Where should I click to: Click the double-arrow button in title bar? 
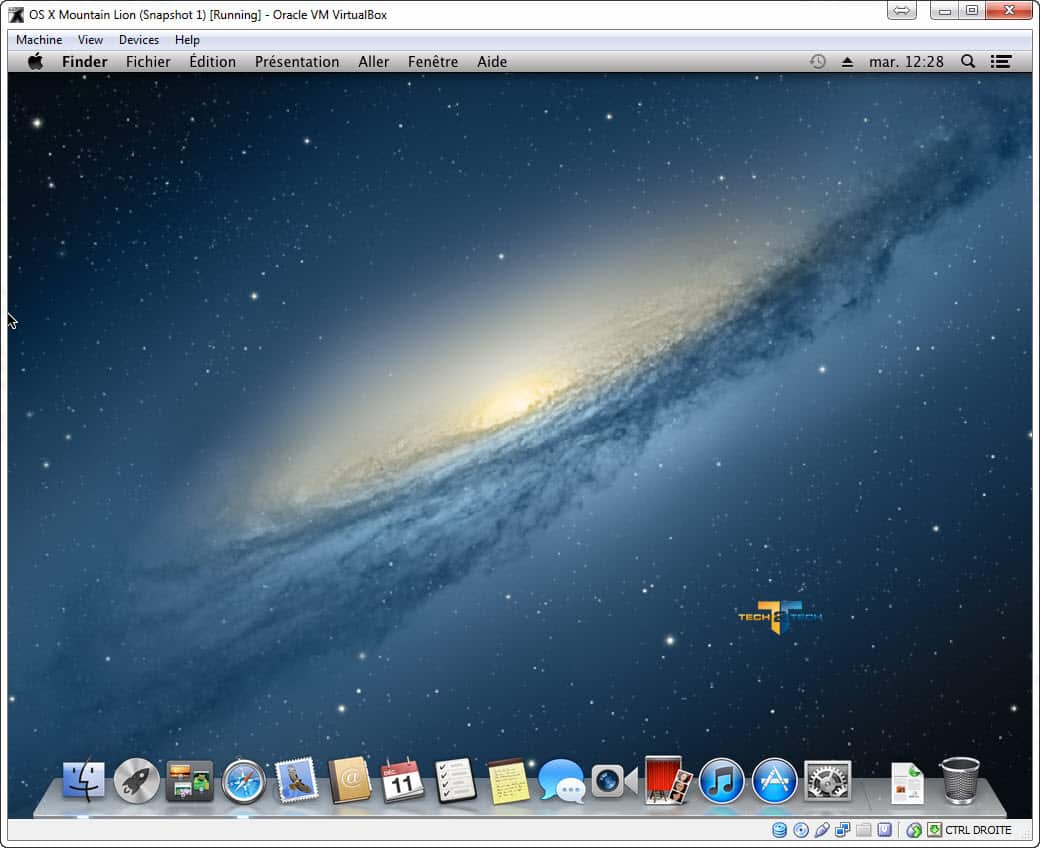click(901, 10)
